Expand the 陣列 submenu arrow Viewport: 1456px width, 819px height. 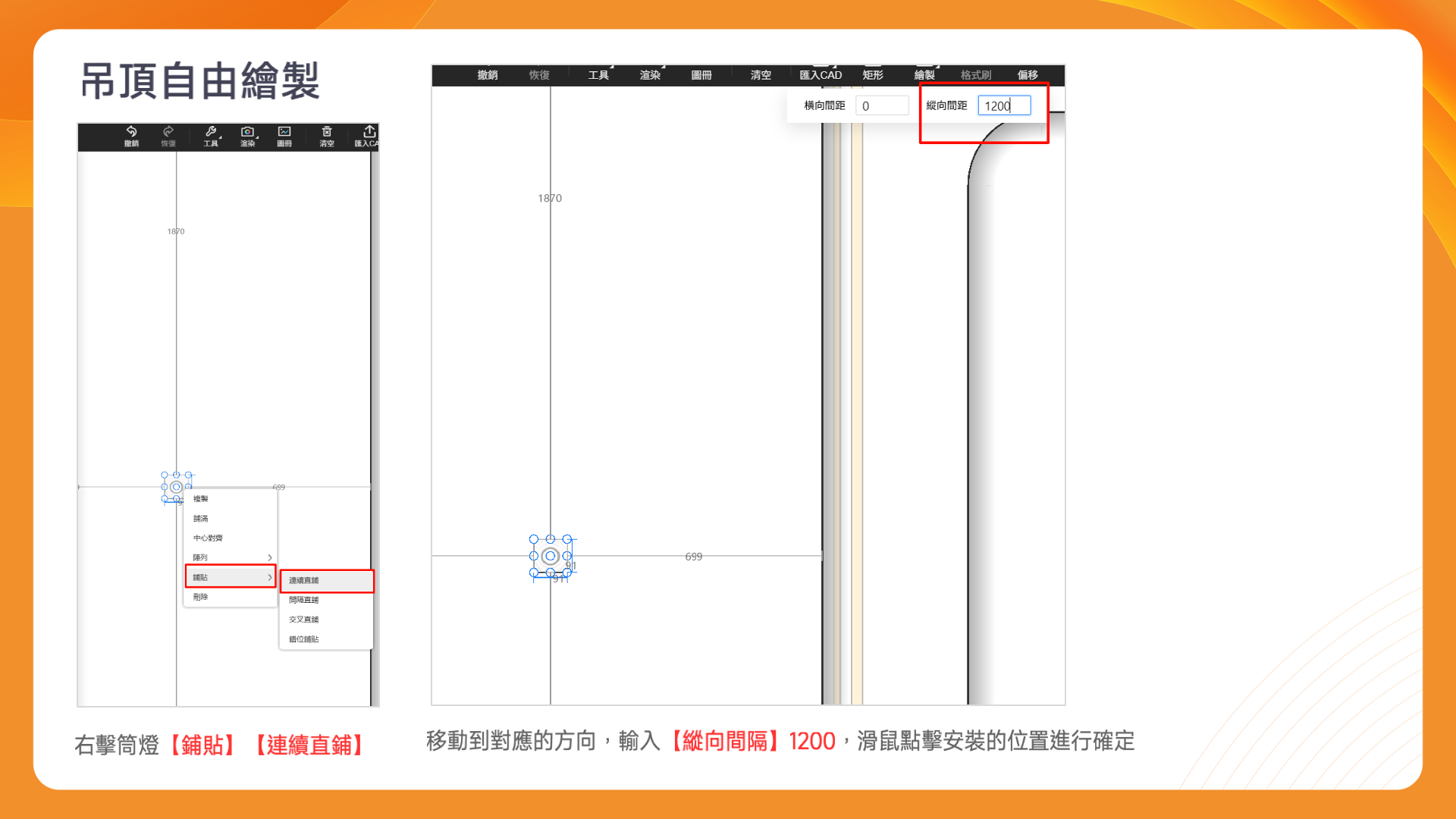(x=269, y=557)
